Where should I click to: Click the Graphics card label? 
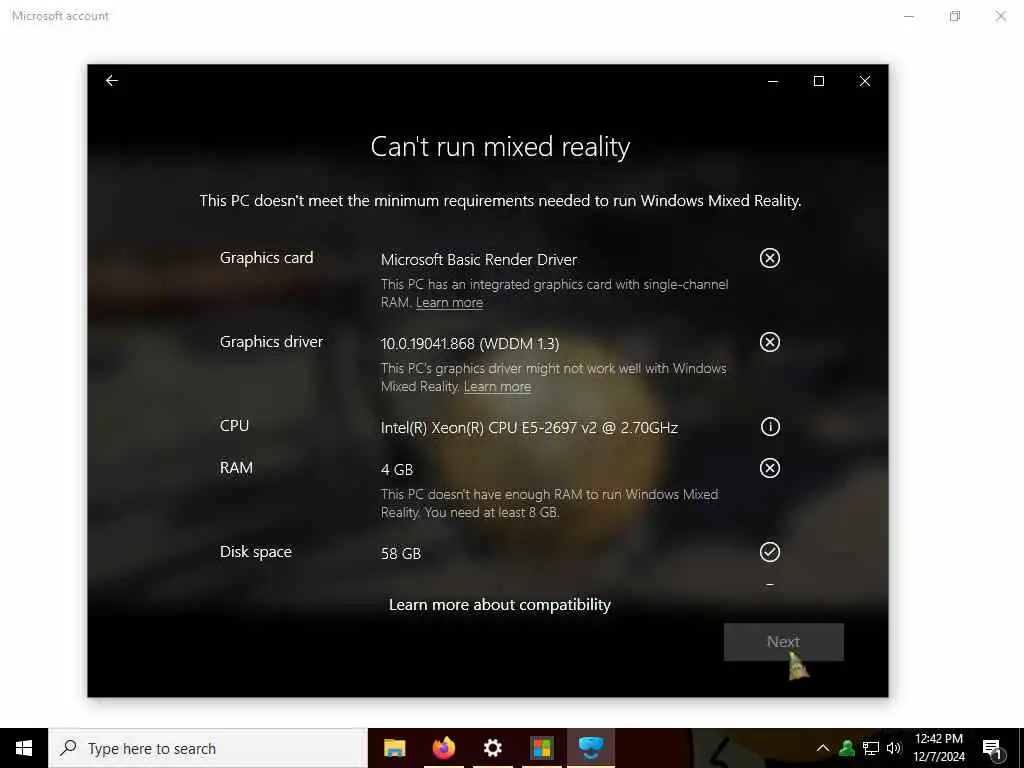click(x=266, y=258)
